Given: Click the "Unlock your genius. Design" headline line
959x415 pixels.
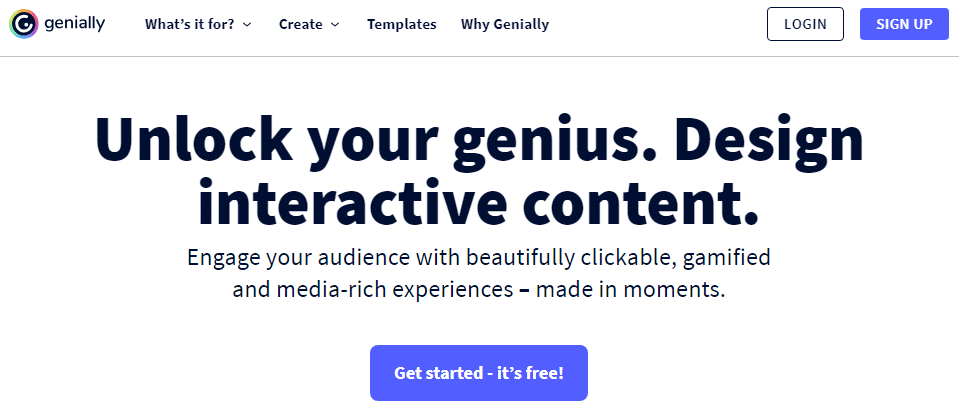Looking at the screenshot, I should click(x=479, y=141).
